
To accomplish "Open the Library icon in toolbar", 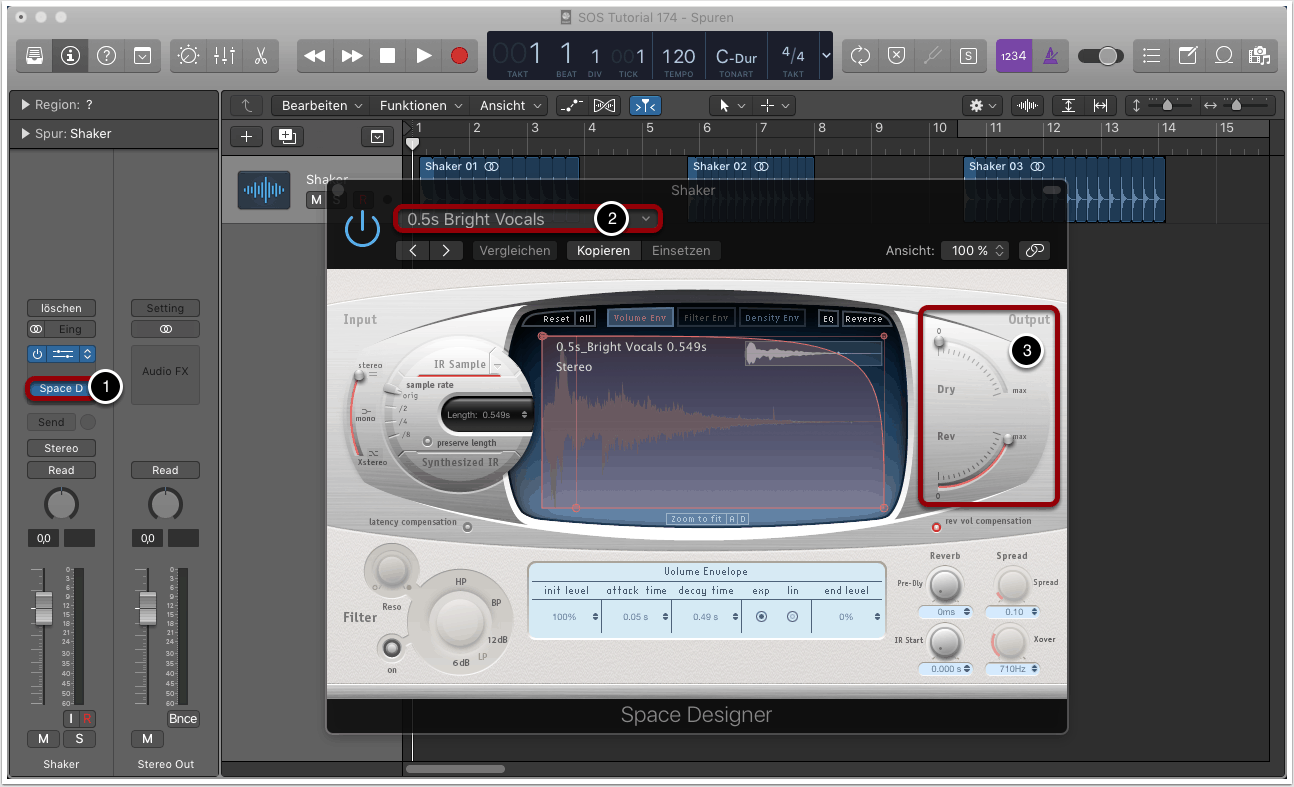I will coord(35,56).
